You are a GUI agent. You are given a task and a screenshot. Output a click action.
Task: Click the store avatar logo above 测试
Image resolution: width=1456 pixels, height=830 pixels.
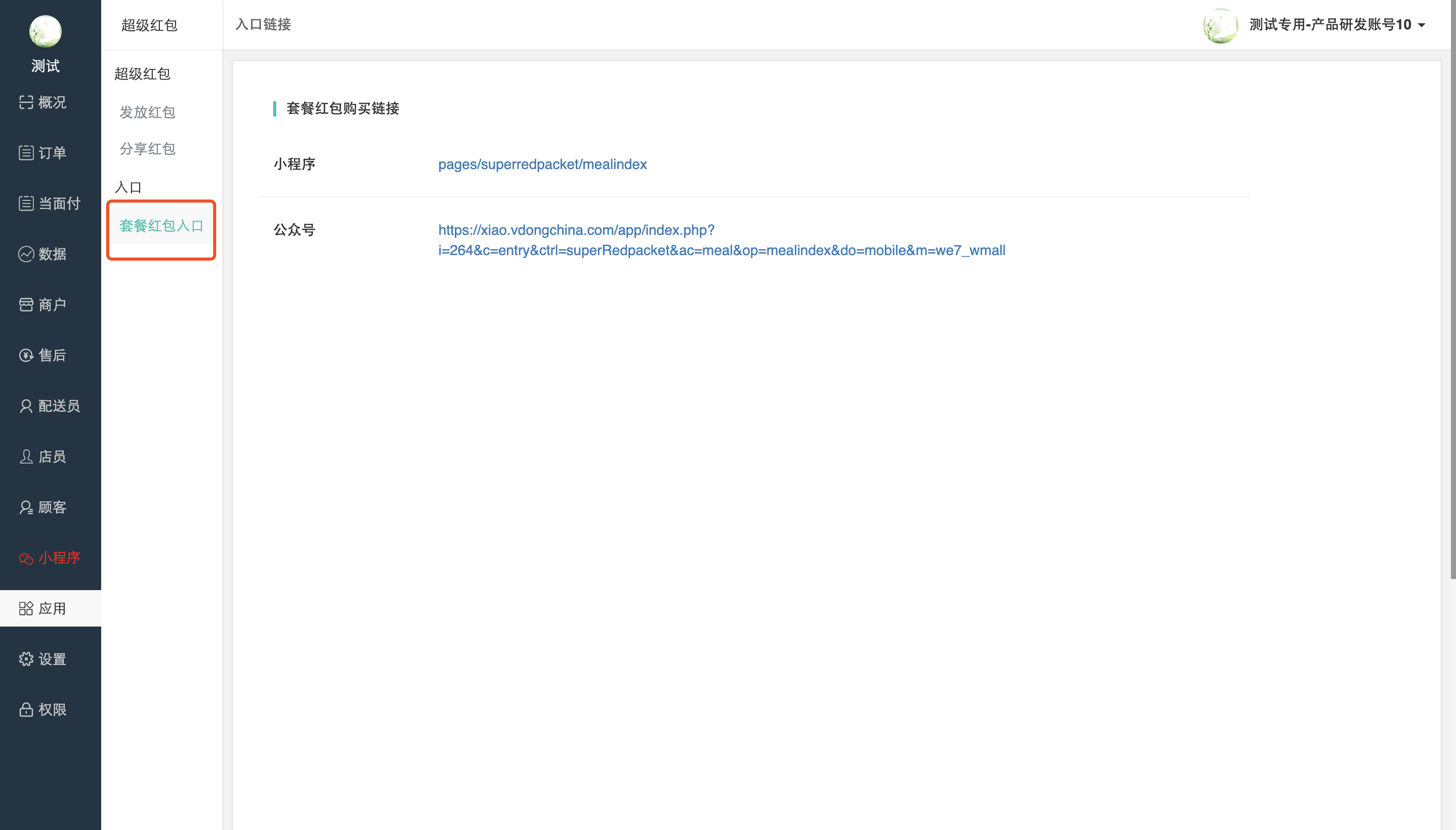click(46, 31)
